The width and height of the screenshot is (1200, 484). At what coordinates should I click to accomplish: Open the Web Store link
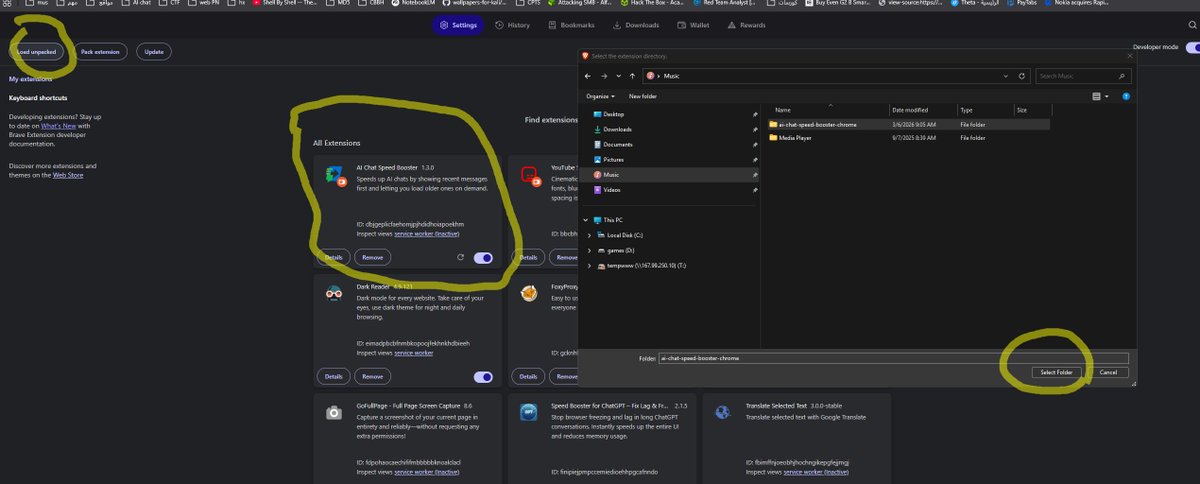(x=67, y=174)
